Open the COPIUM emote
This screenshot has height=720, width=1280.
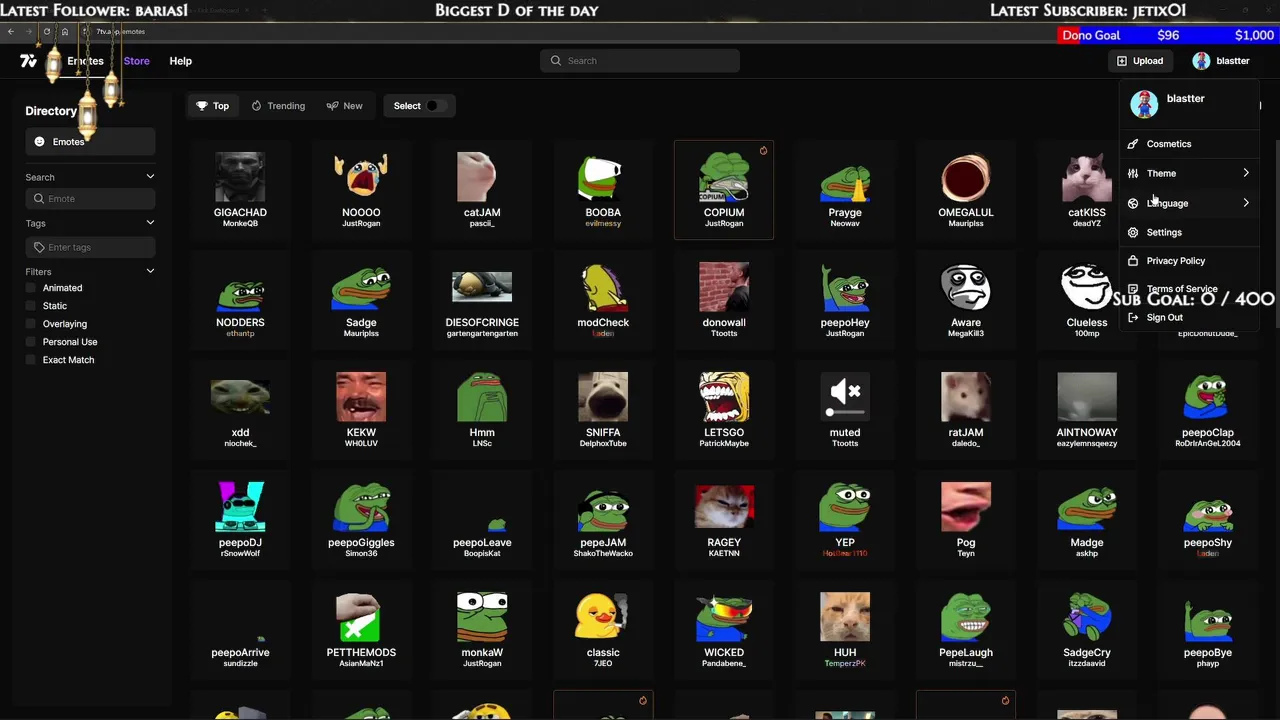pos(724,190)
